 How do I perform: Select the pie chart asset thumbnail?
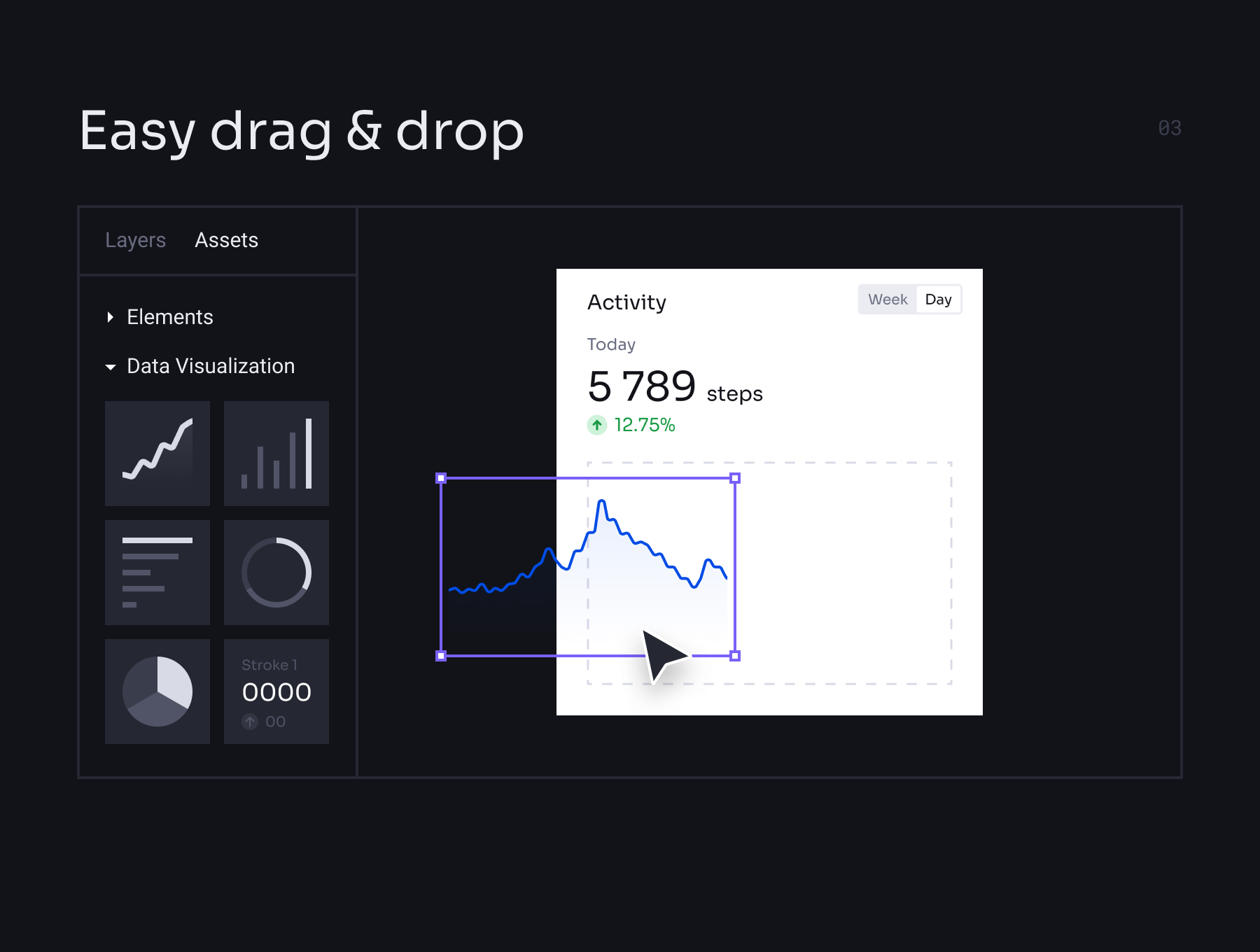coord(157,691)
